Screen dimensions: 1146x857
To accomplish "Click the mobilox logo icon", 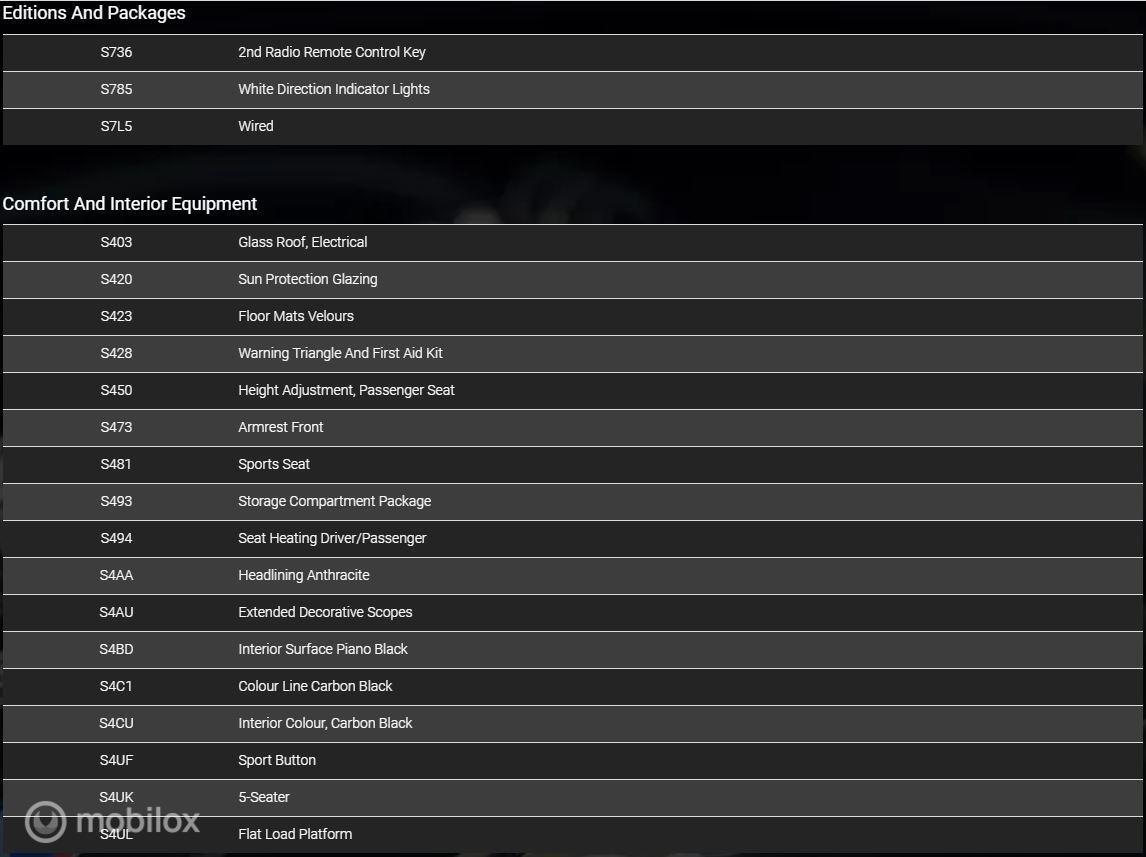I will coord(45,821).
